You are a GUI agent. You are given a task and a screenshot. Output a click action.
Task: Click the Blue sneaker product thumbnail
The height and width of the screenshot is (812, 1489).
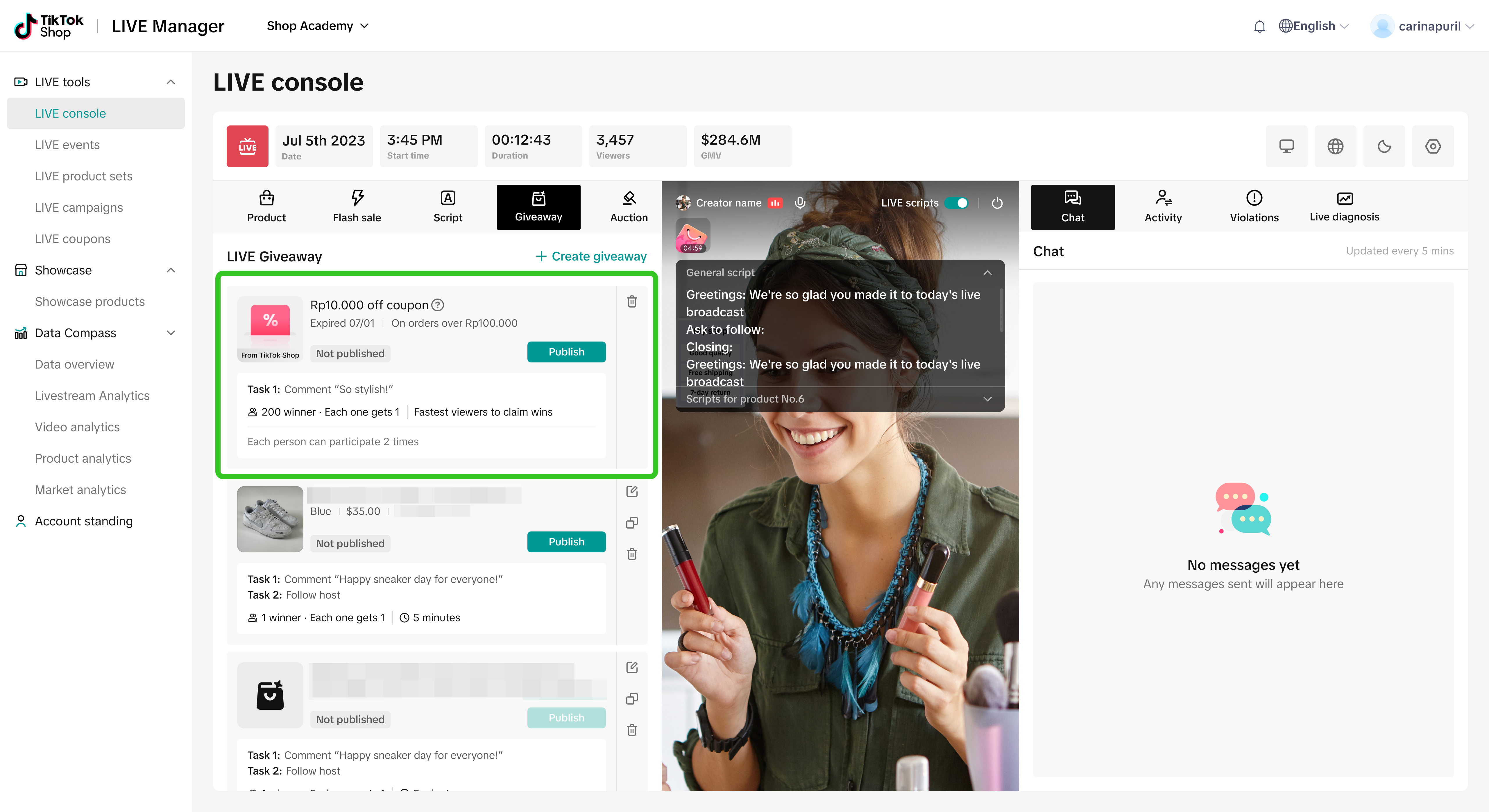coord(270,519)
